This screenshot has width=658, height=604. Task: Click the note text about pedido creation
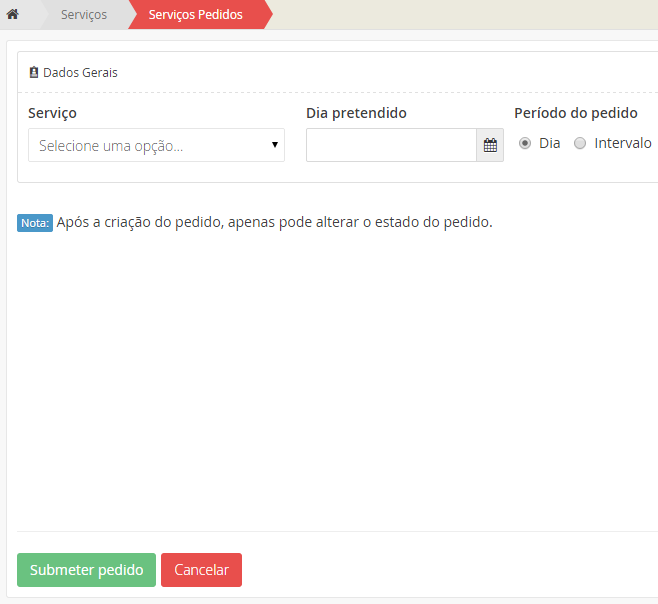point(274,222)
